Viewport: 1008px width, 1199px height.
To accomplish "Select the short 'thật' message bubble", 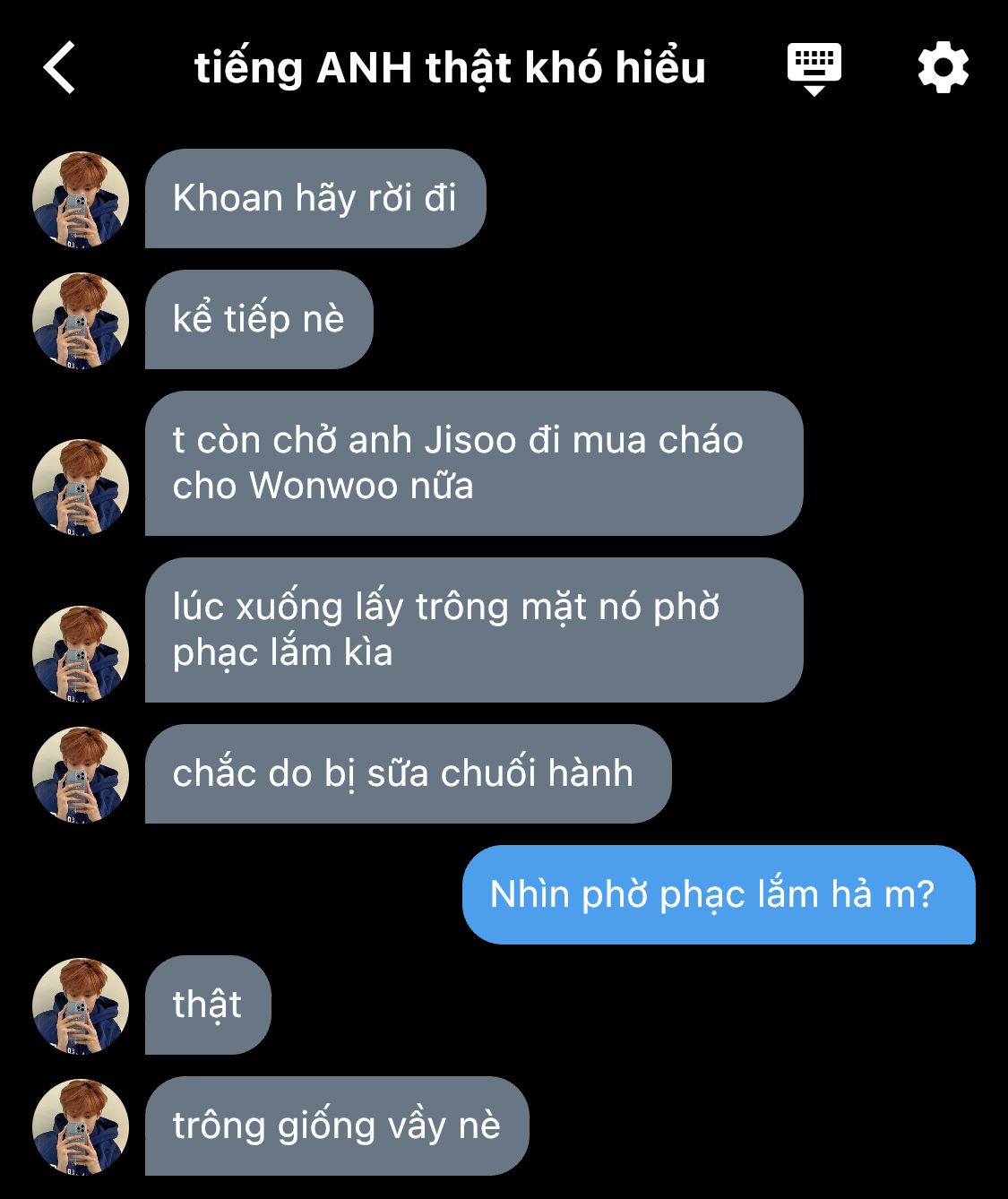I will pyautogui.click(x=208, y=1005).
